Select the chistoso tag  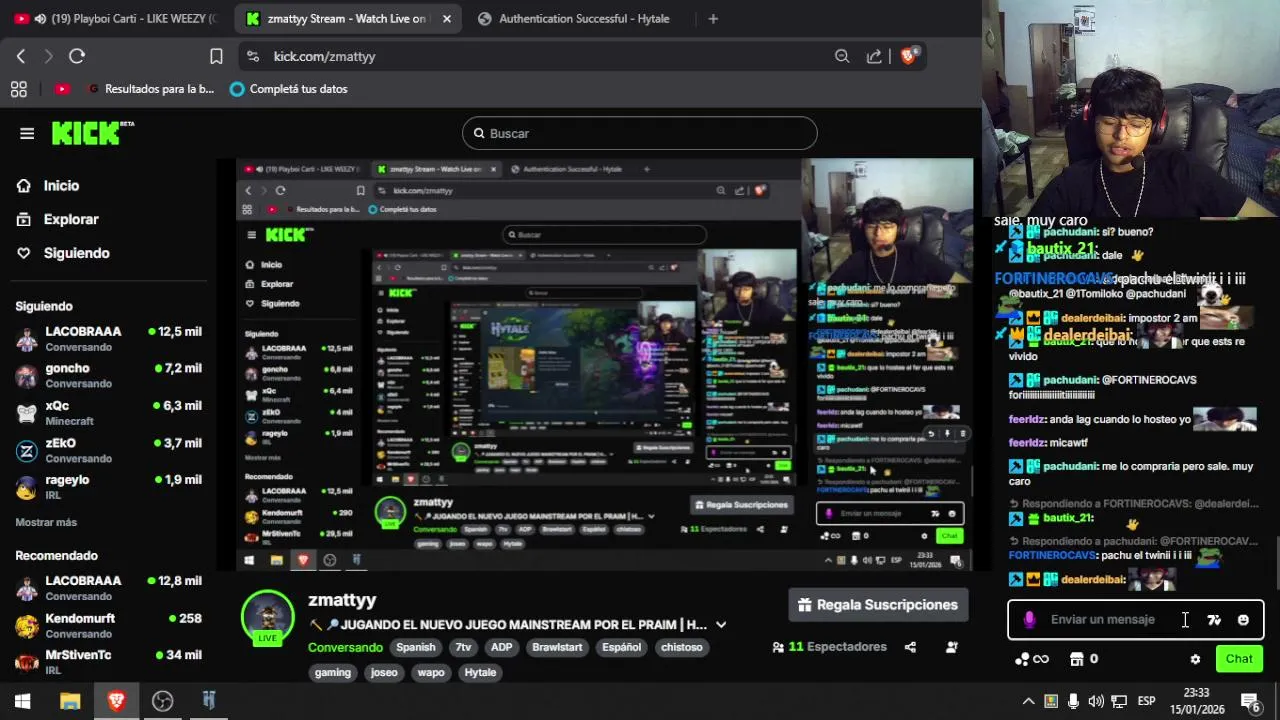tap(681, 647)
